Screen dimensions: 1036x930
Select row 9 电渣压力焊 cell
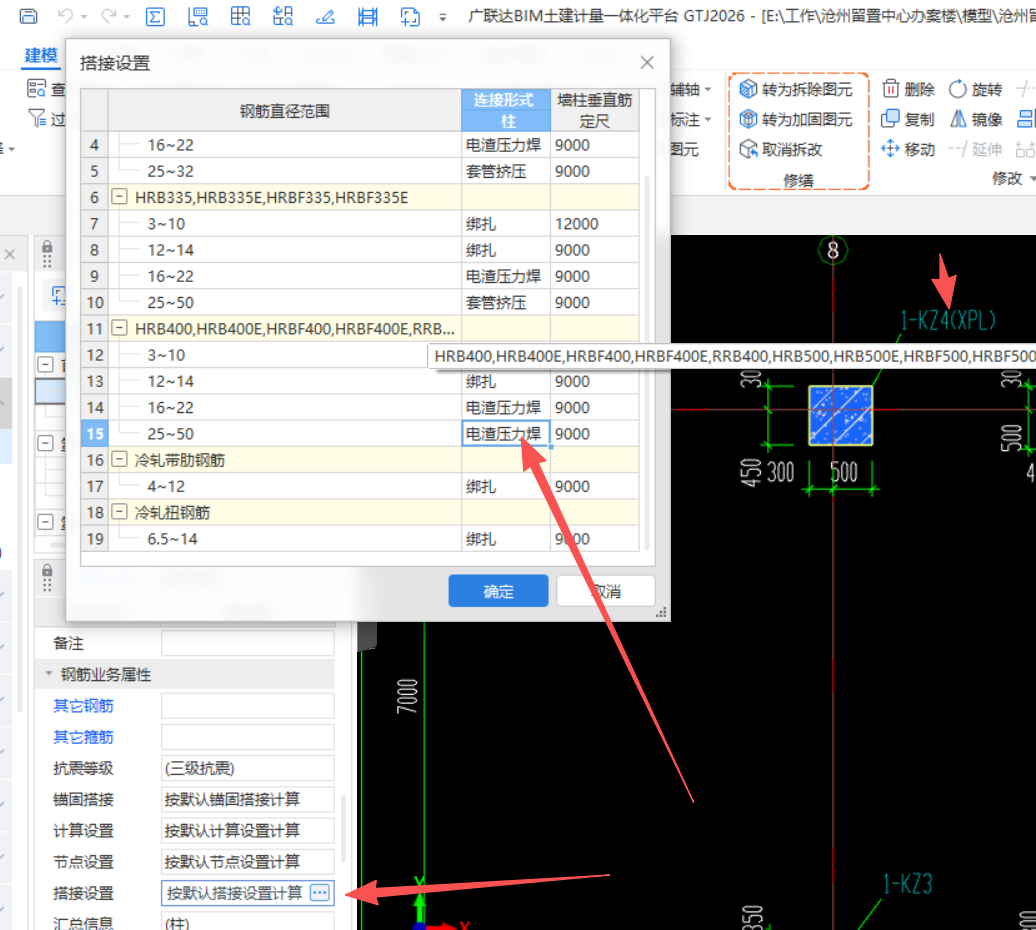[506, 276]
